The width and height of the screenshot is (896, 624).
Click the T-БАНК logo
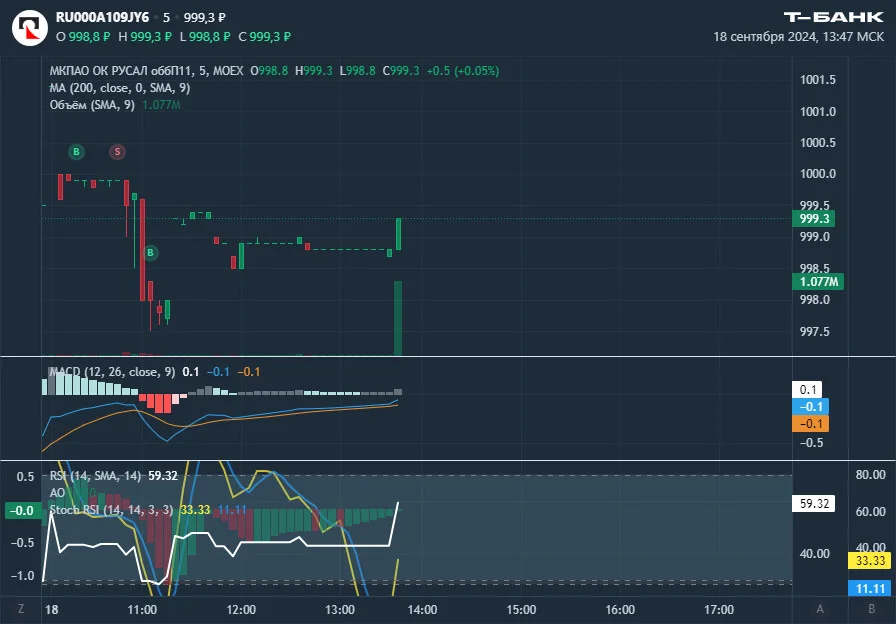coord(833,17)
